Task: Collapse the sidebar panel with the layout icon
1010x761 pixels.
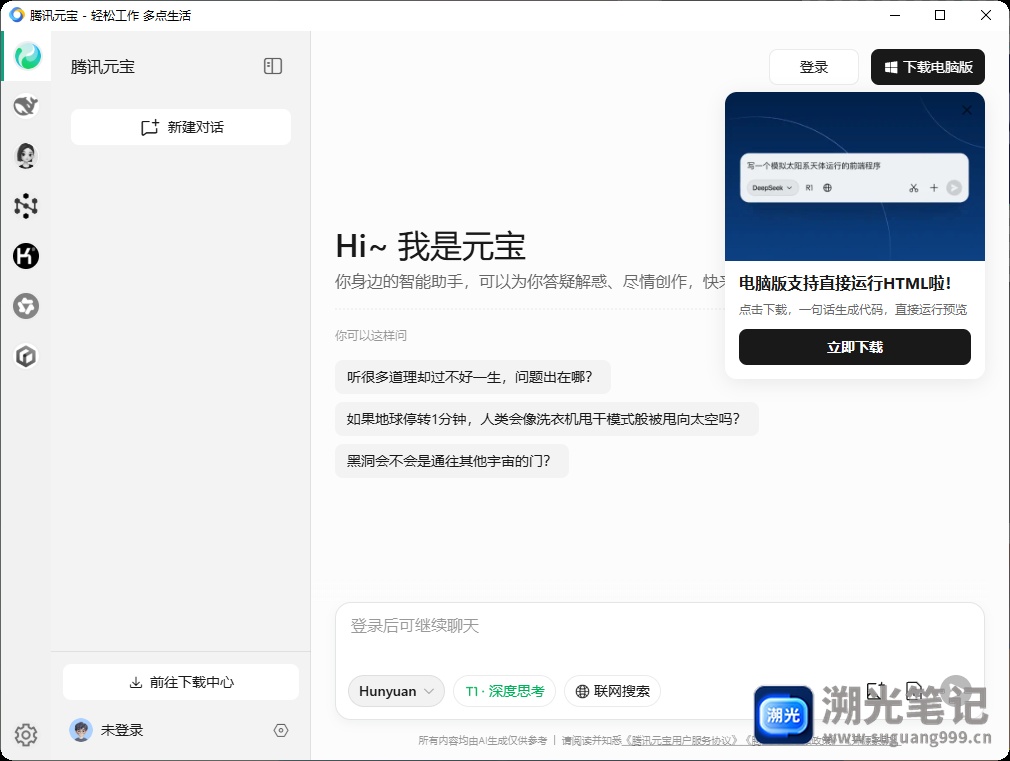Action: [x=273, y=66]
